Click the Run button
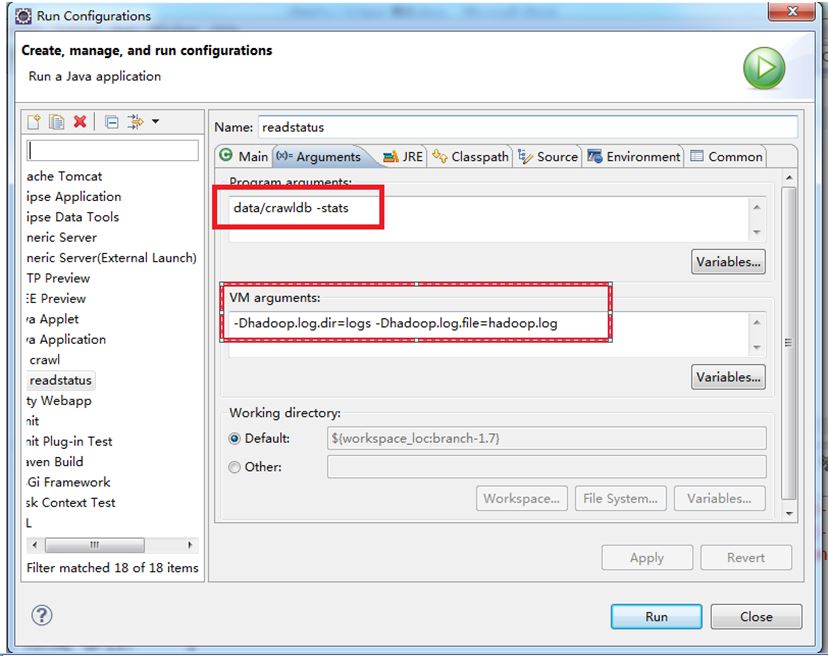 coord(656,616)
